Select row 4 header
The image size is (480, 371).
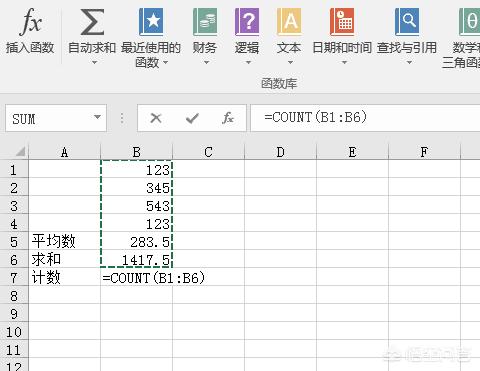coord(14,224)
